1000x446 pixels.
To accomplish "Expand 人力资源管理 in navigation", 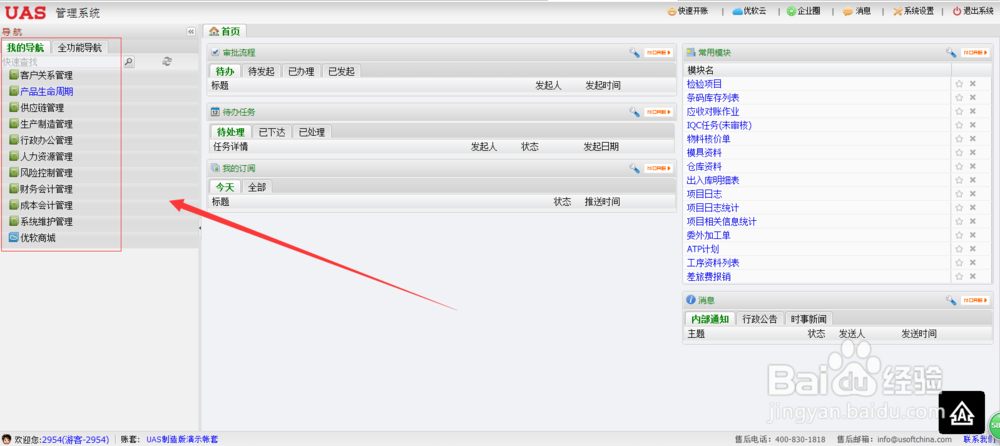I will [x=46, y=157].
